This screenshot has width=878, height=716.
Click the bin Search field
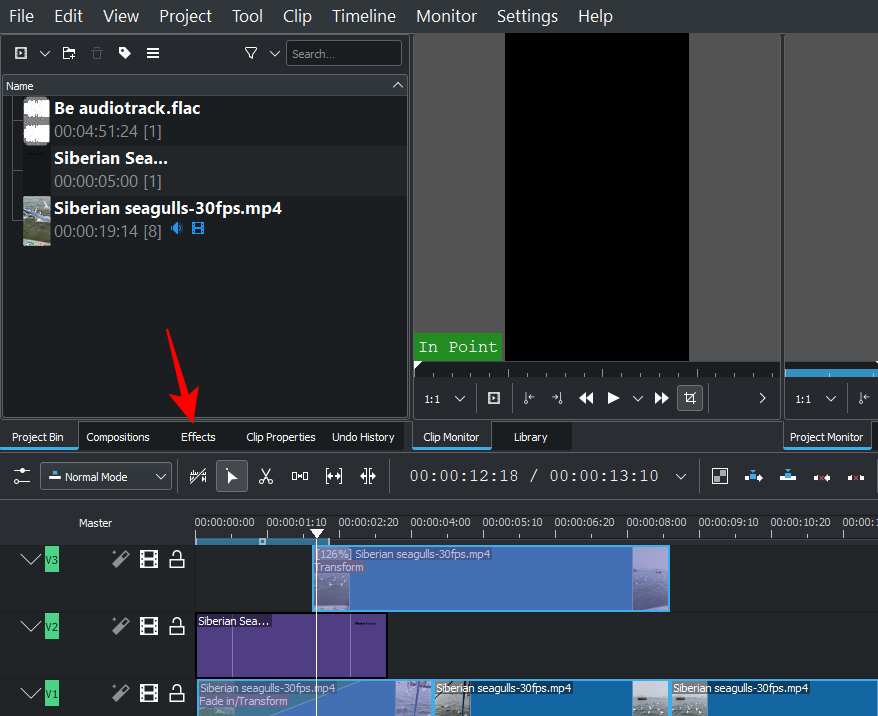tap(344, 53)
